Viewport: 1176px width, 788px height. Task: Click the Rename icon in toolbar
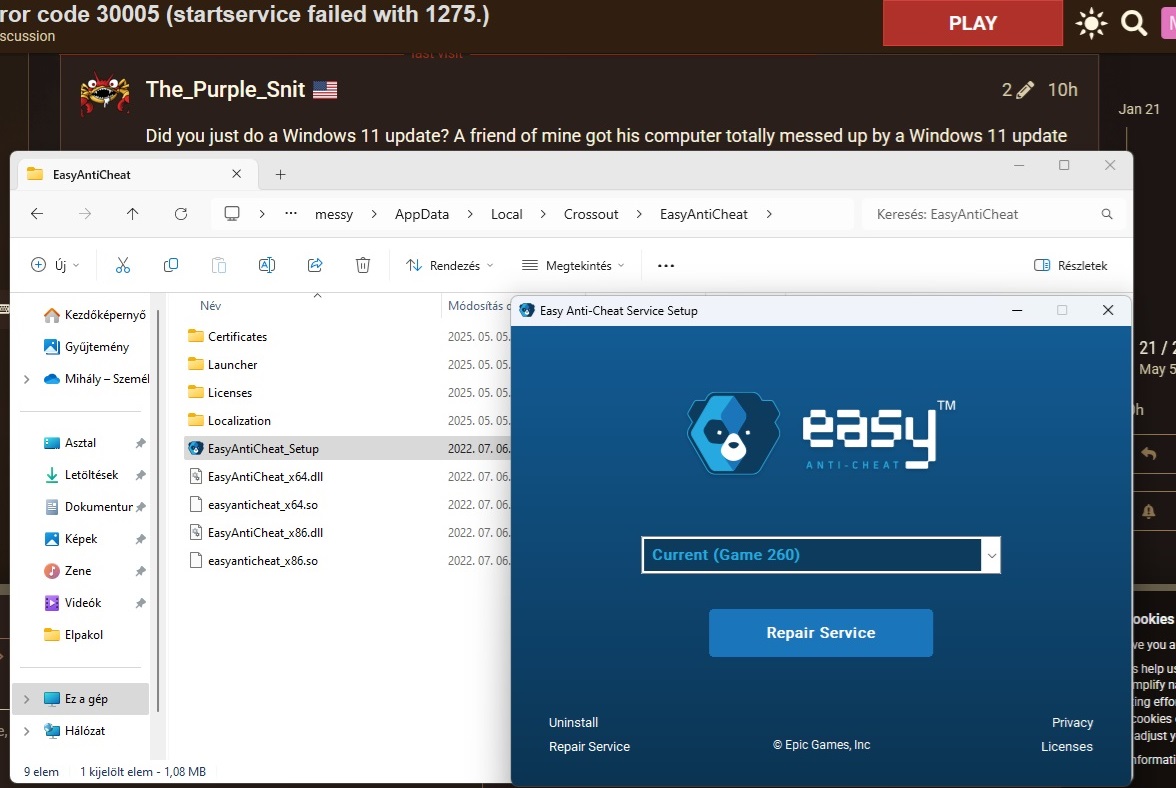pos(267,265)
